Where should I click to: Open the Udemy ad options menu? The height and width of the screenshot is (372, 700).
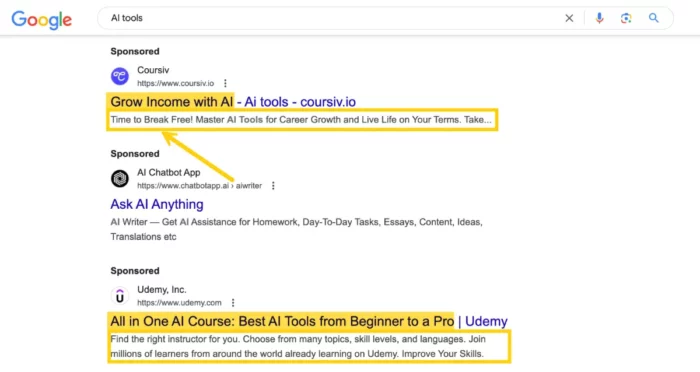[233, 303]
